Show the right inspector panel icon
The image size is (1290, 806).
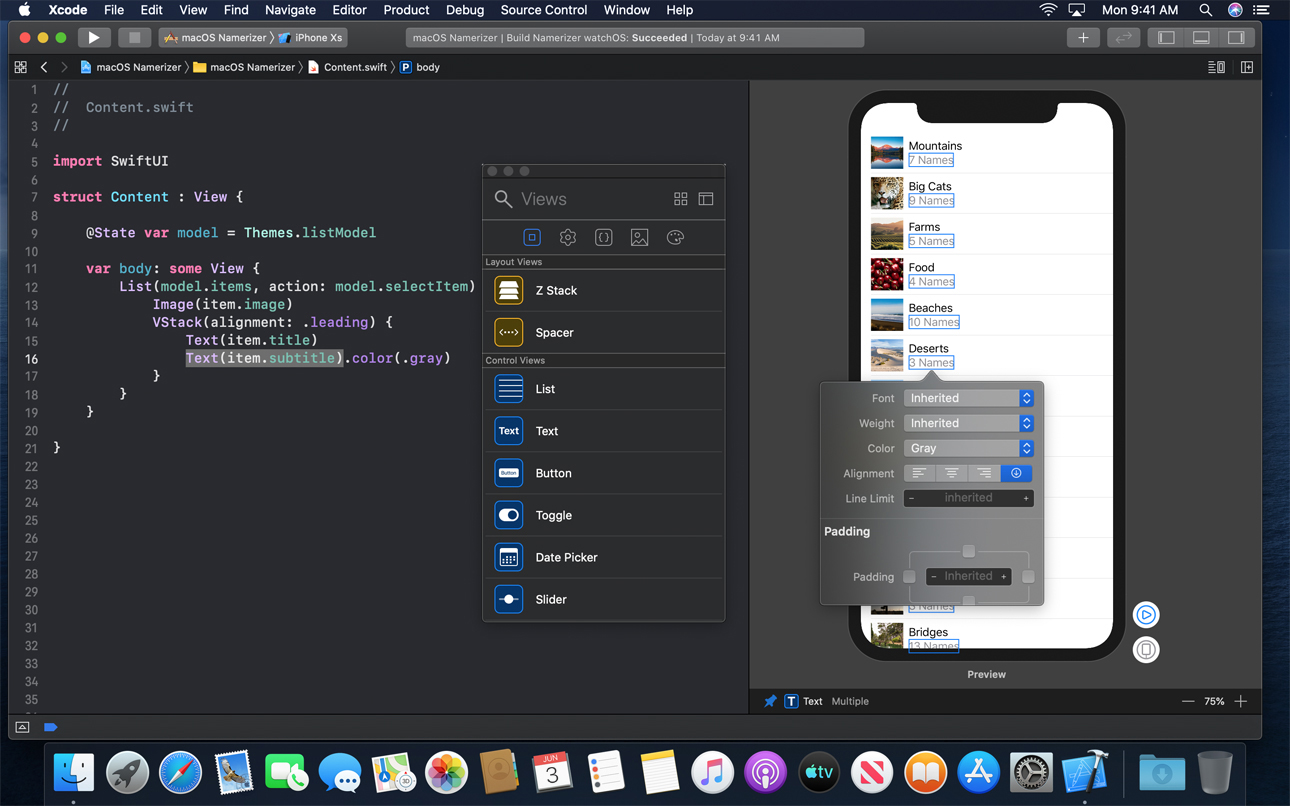pos(1237,37)
